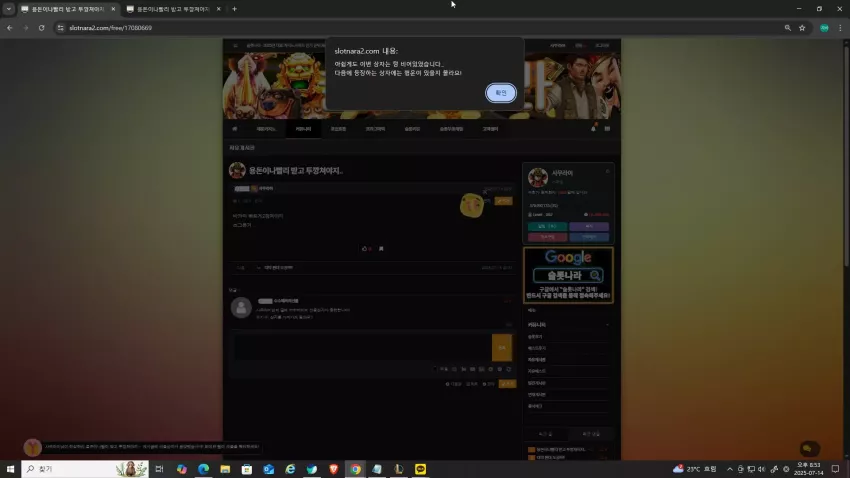Viewport: 850px width, 478px height.
Task: Click the green button in the profile card
Action: pos(547,227)
